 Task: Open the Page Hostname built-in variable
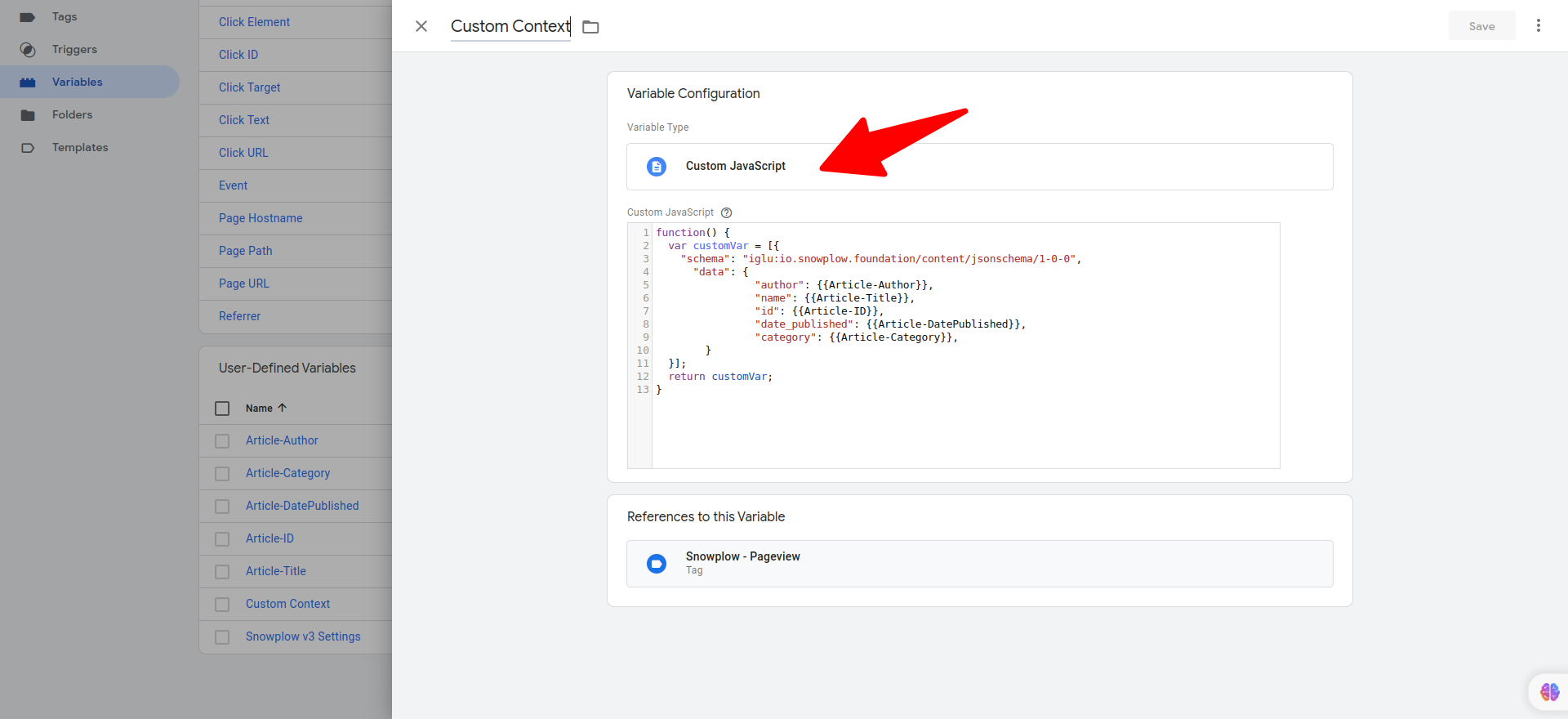click(261, 218)
